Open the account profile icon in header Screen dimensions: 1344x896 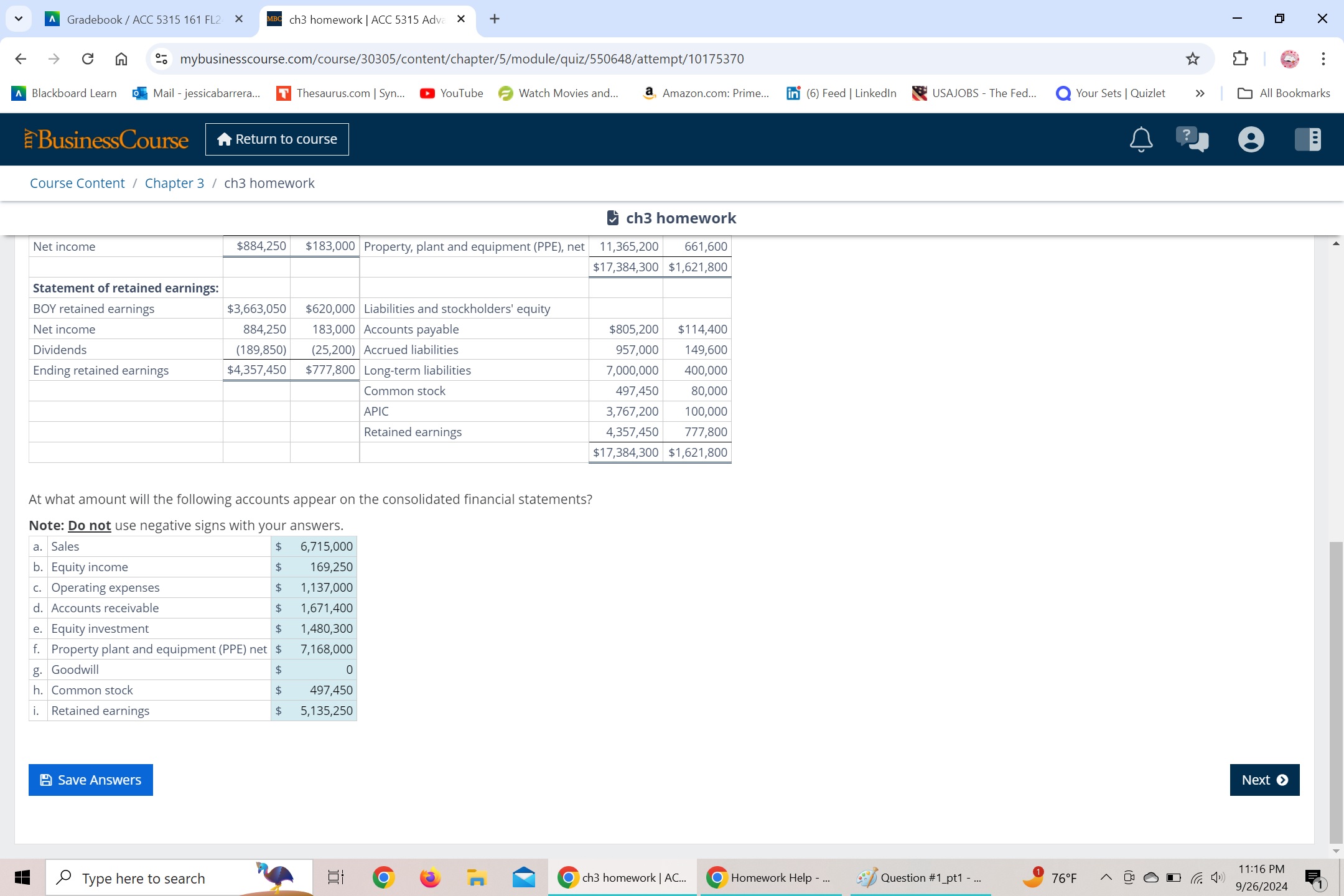coord(1250,139)
